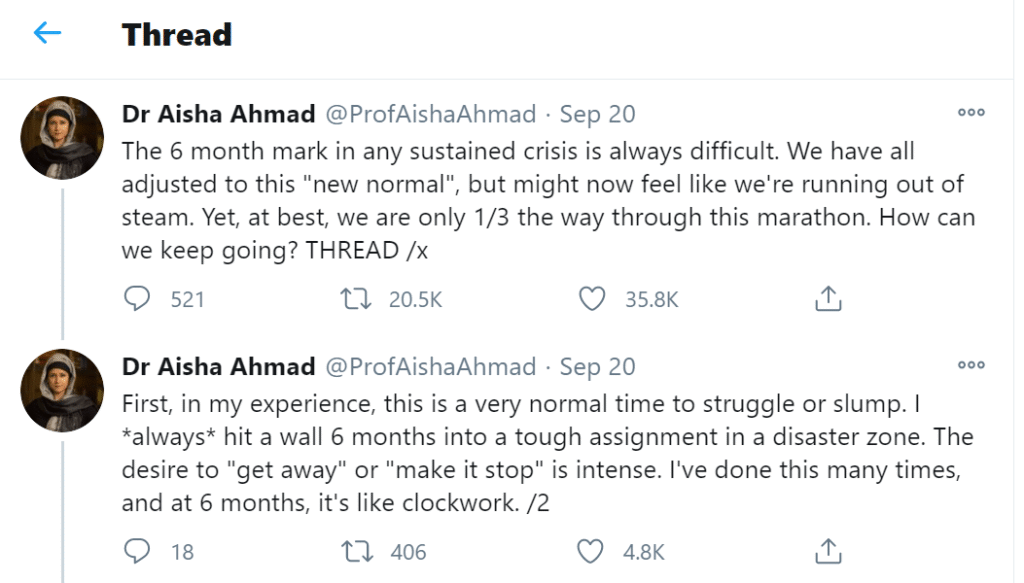Open Dr Aisha Ahmad name on first tweet

[x=218, y=114]
